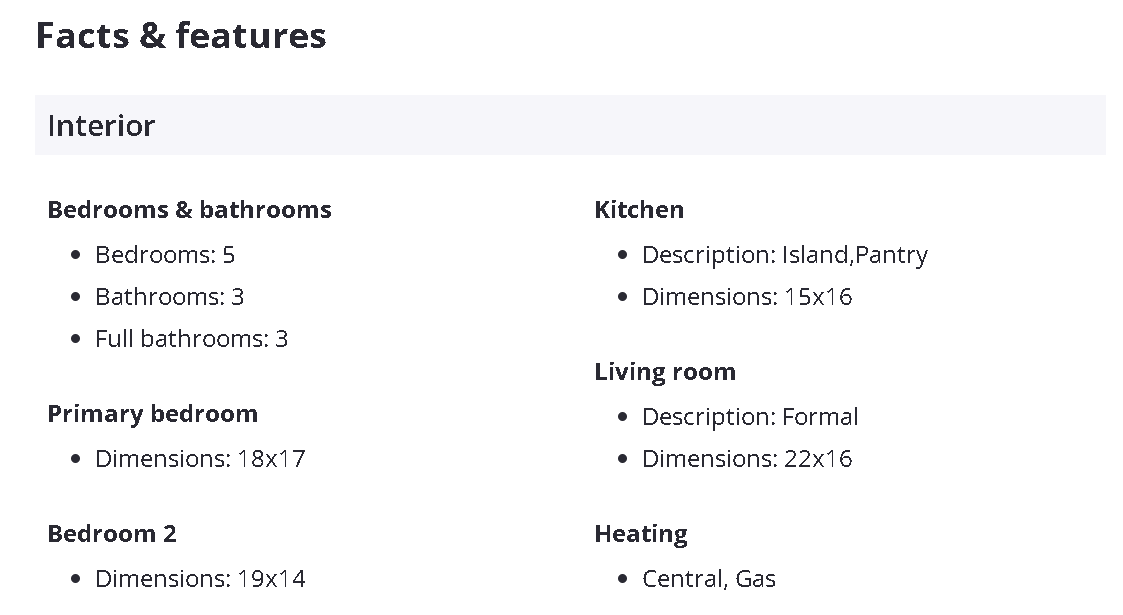The width and height of the screenshot is (1123, 615).
Task: Click the Kitchen subheading
Action: [639, 210]
